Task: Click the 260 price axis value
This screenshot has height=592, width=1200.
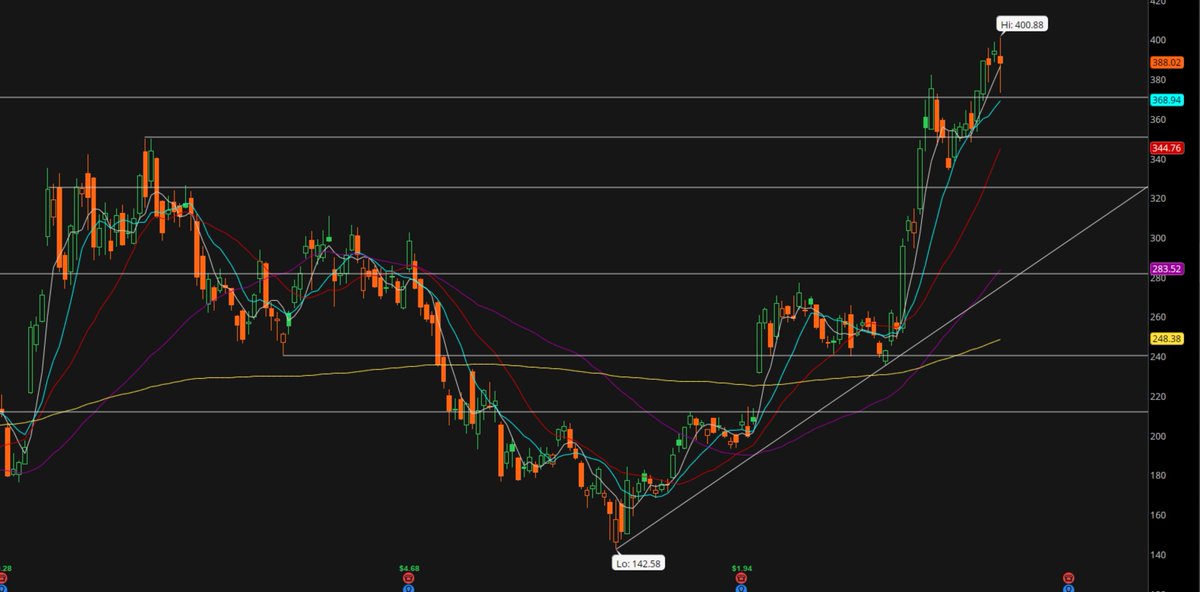Action: (1158, 317)
